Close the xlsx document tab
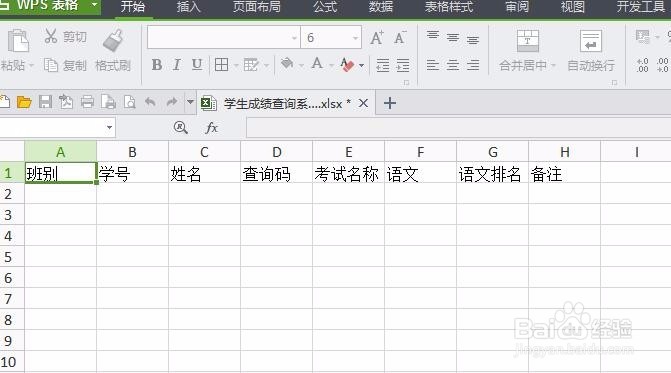 [363, 103]
